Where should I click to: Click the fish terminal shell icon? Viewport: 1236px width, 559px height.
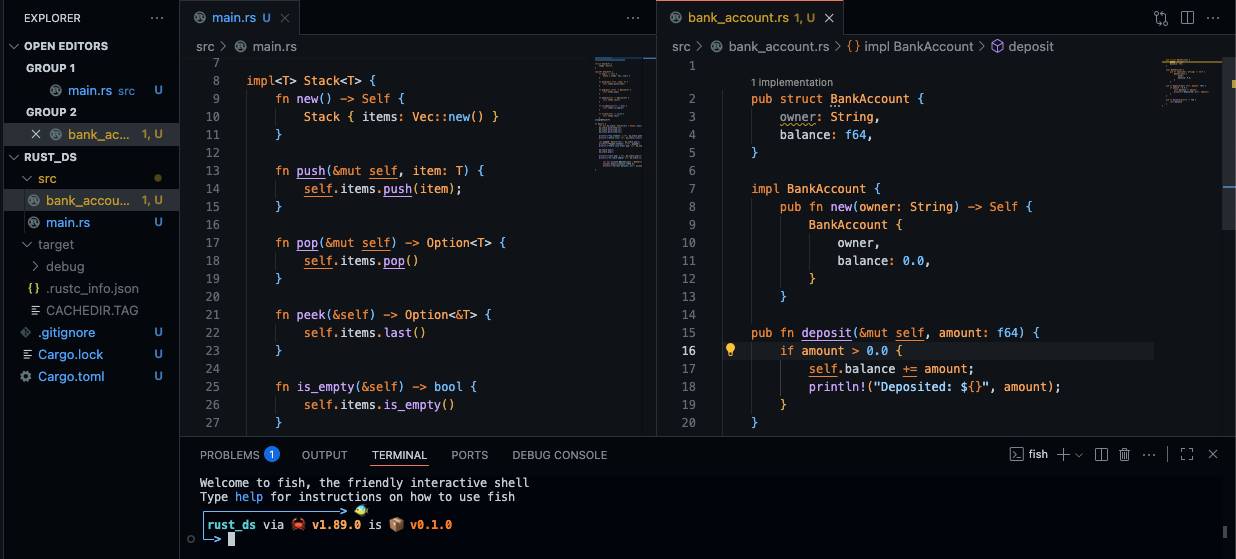coord(1016,454)
